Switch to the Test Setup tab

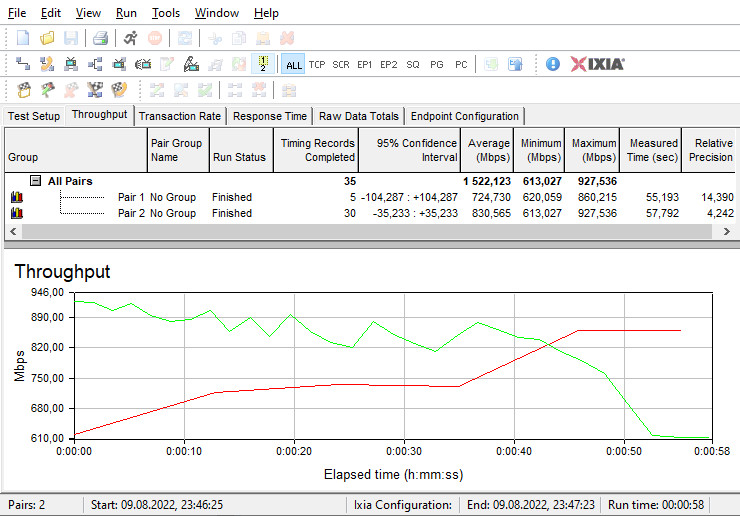[x=34, y=116]
